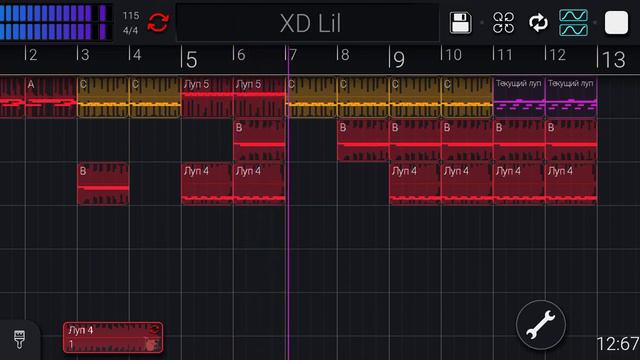Select Луп 4 clip at bar 12
The width and height of the screenshot is (640, 360).
(x=571, y=184)
